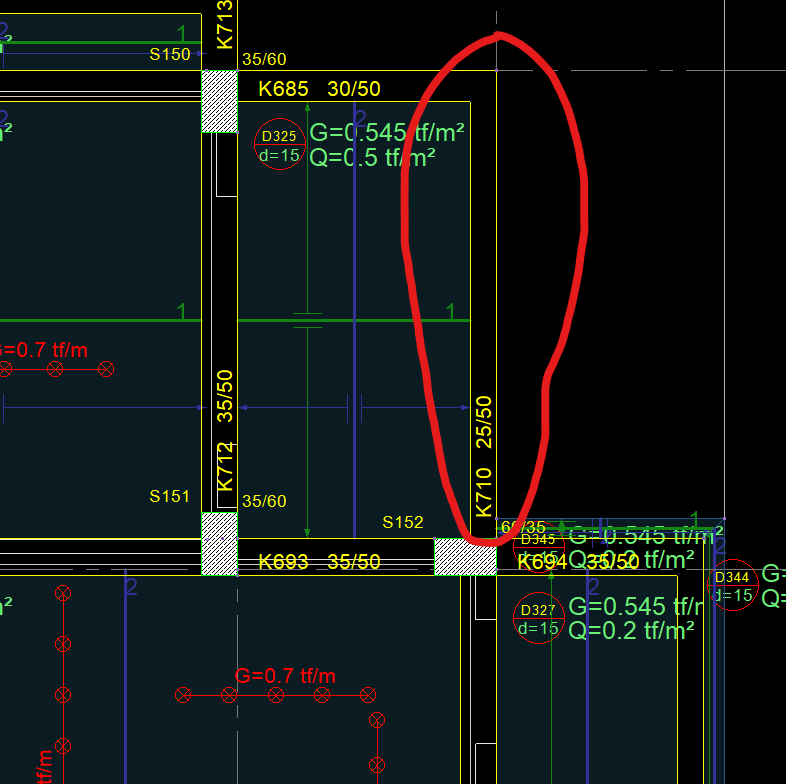The image size is (786, 784).
Task: Click the hatched column below S152 label
Action: pyautogui.click(x=465, y=557)
